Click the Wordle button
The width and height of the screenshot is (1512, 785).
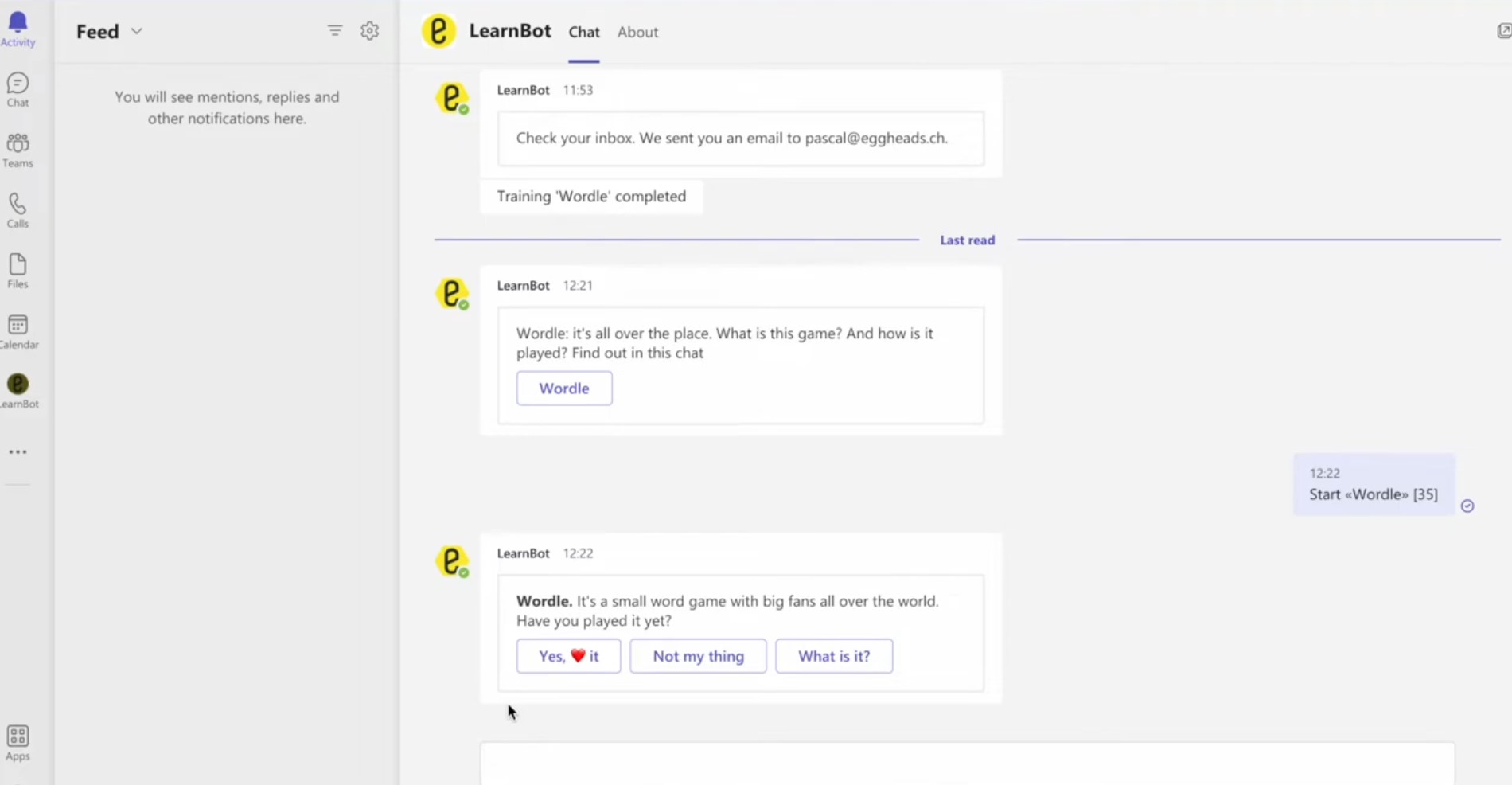(x=564, y=389)
